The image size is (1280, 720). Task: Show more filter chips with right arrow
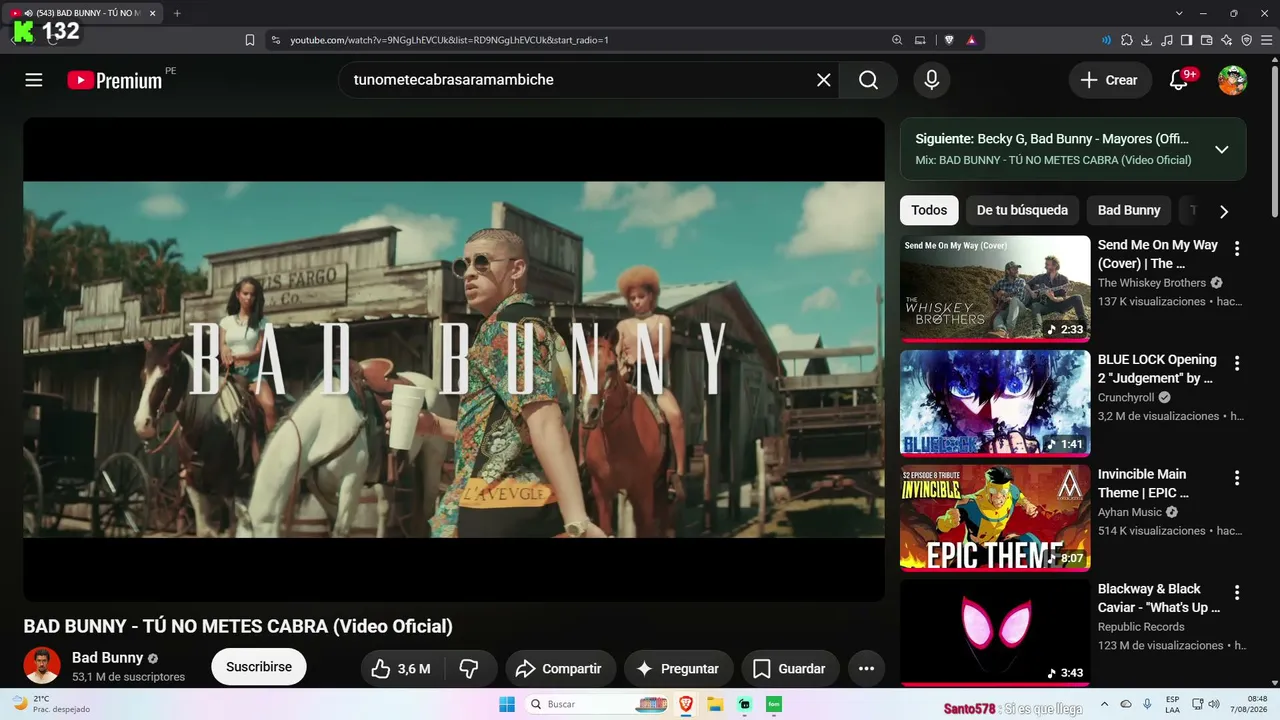tap(1224, 211)
